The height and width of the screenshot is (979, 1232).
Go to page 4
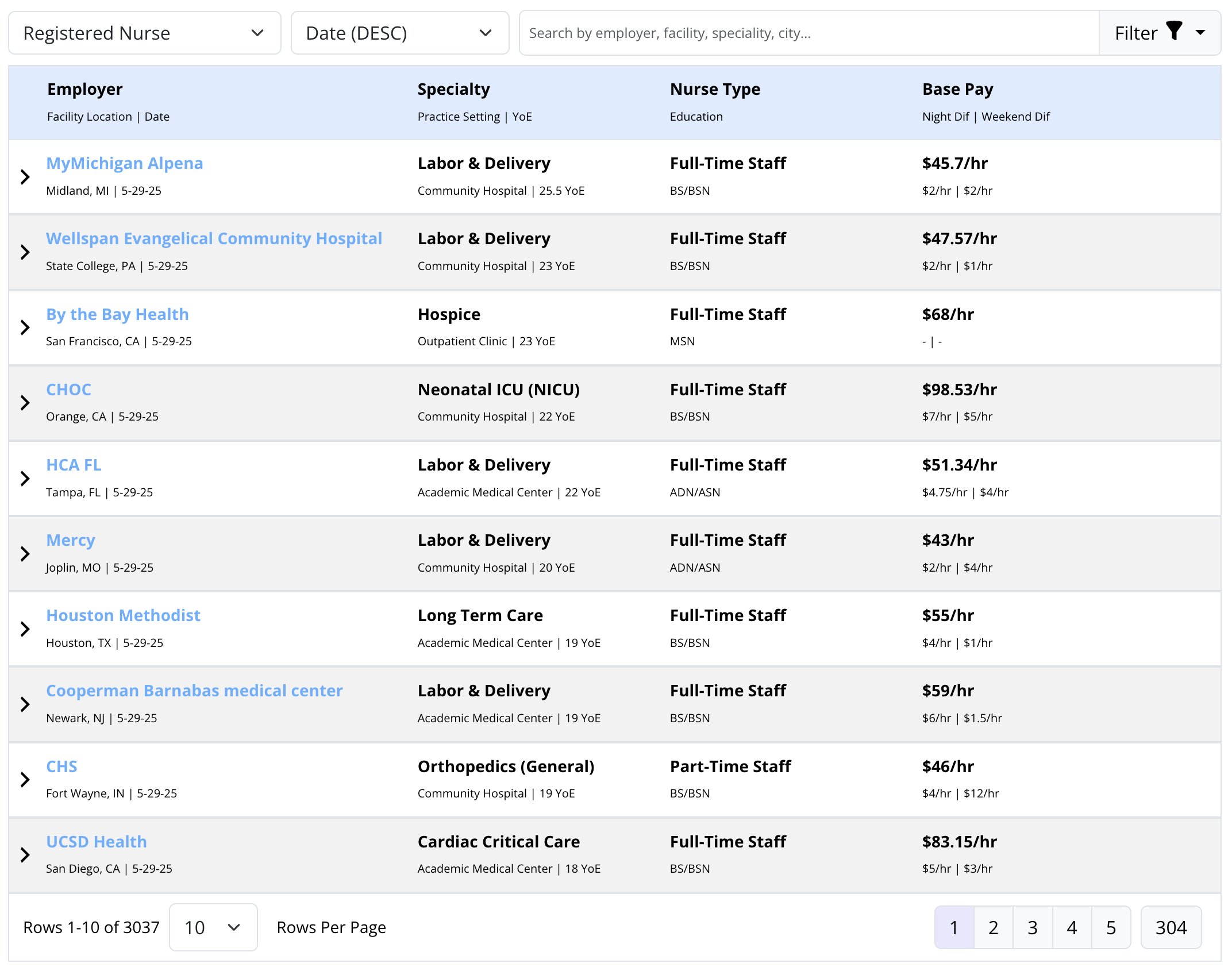[x=1072, y=927]
